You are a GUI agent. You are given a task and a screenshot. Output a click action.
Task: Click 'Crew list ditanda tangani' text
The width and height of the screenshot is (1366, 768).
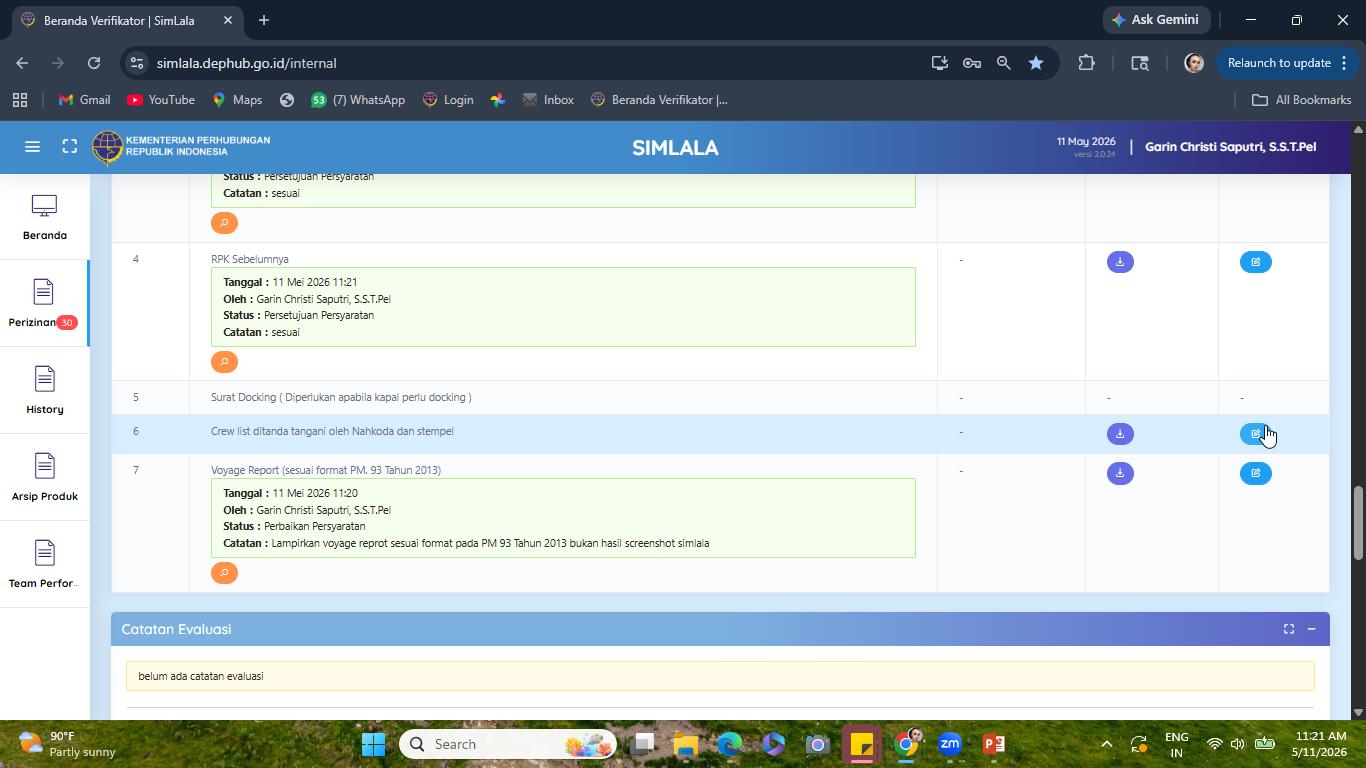(x=332, y=431)
